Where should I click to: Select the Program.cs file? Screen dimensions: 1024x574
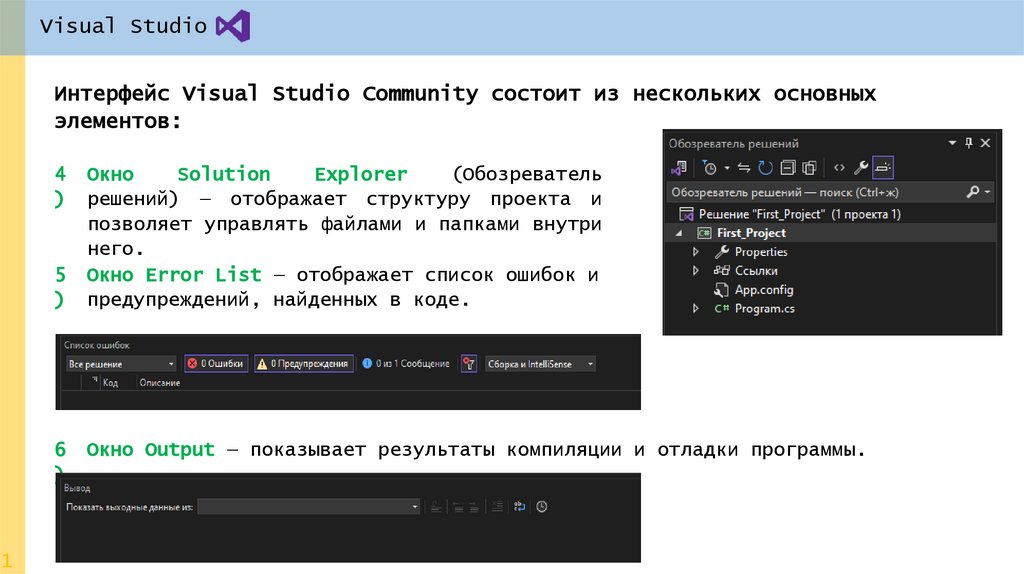coord(765,309)
